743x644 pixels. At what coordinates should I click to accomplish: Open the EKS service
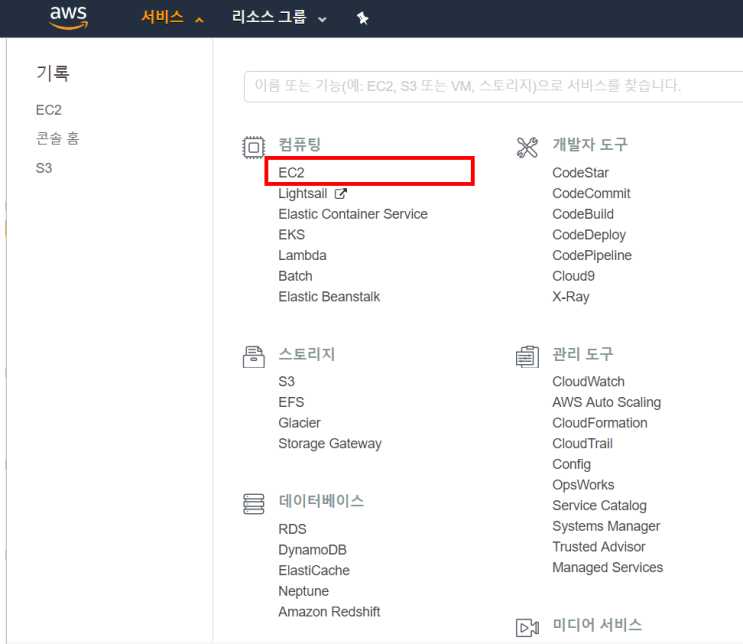coord(291,235)
